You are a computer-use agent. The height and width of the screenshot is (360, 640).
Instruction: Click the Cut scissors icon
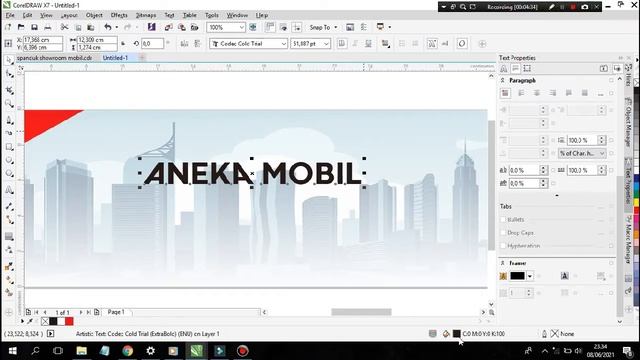pyautogui.click(x=64, y=27)
